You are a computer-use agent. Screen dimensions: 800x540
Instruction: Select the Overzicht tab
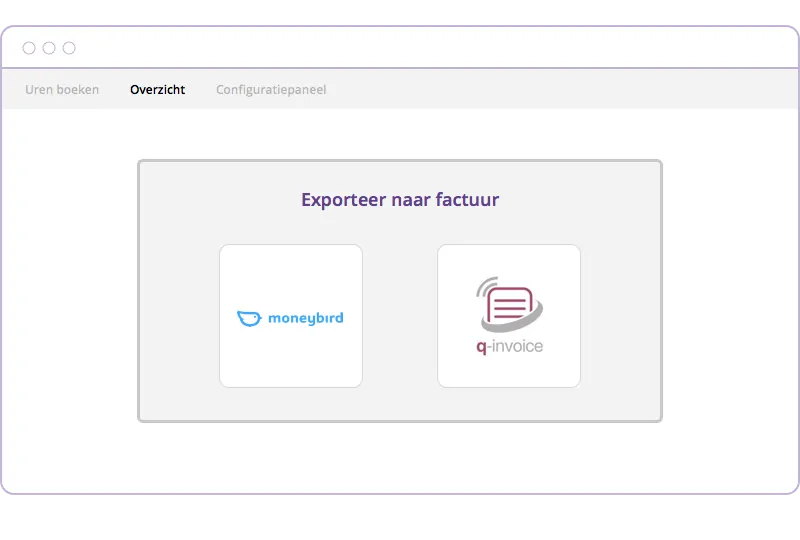point(157,90)
